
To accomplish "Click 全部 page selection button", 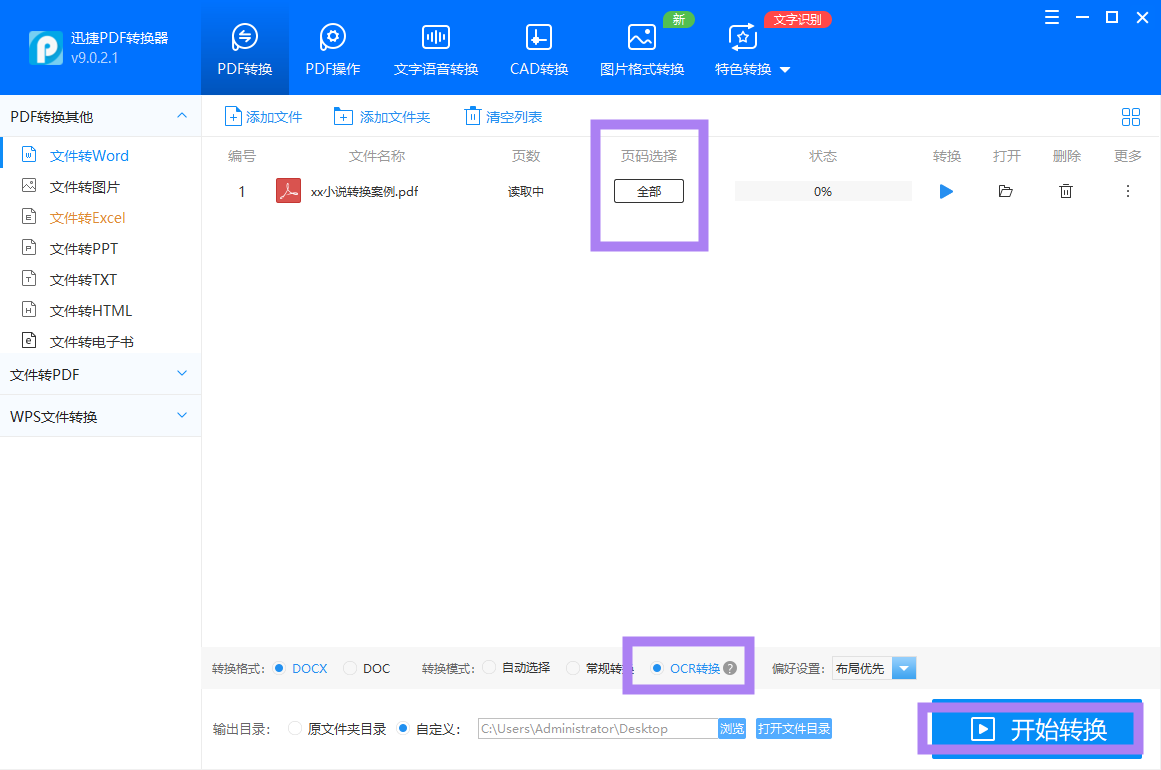I will coord(649,191).
